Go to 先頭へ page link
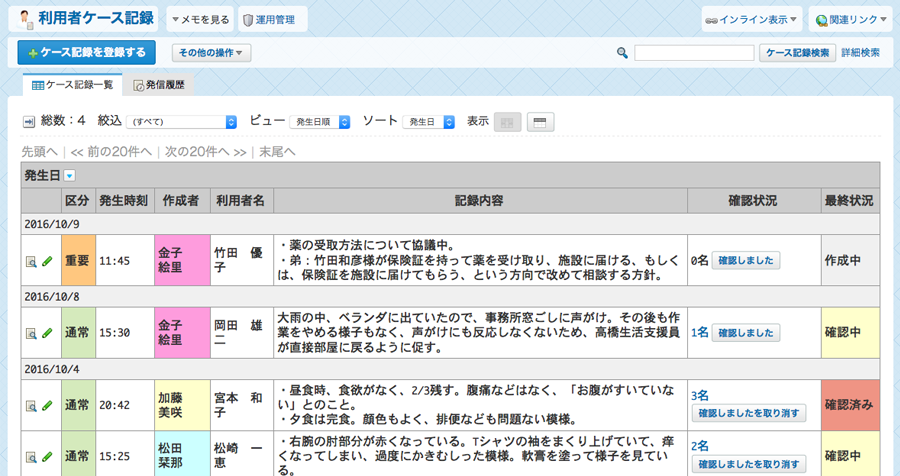This screenshot has width=900, height=476. [x=40, y=152]
